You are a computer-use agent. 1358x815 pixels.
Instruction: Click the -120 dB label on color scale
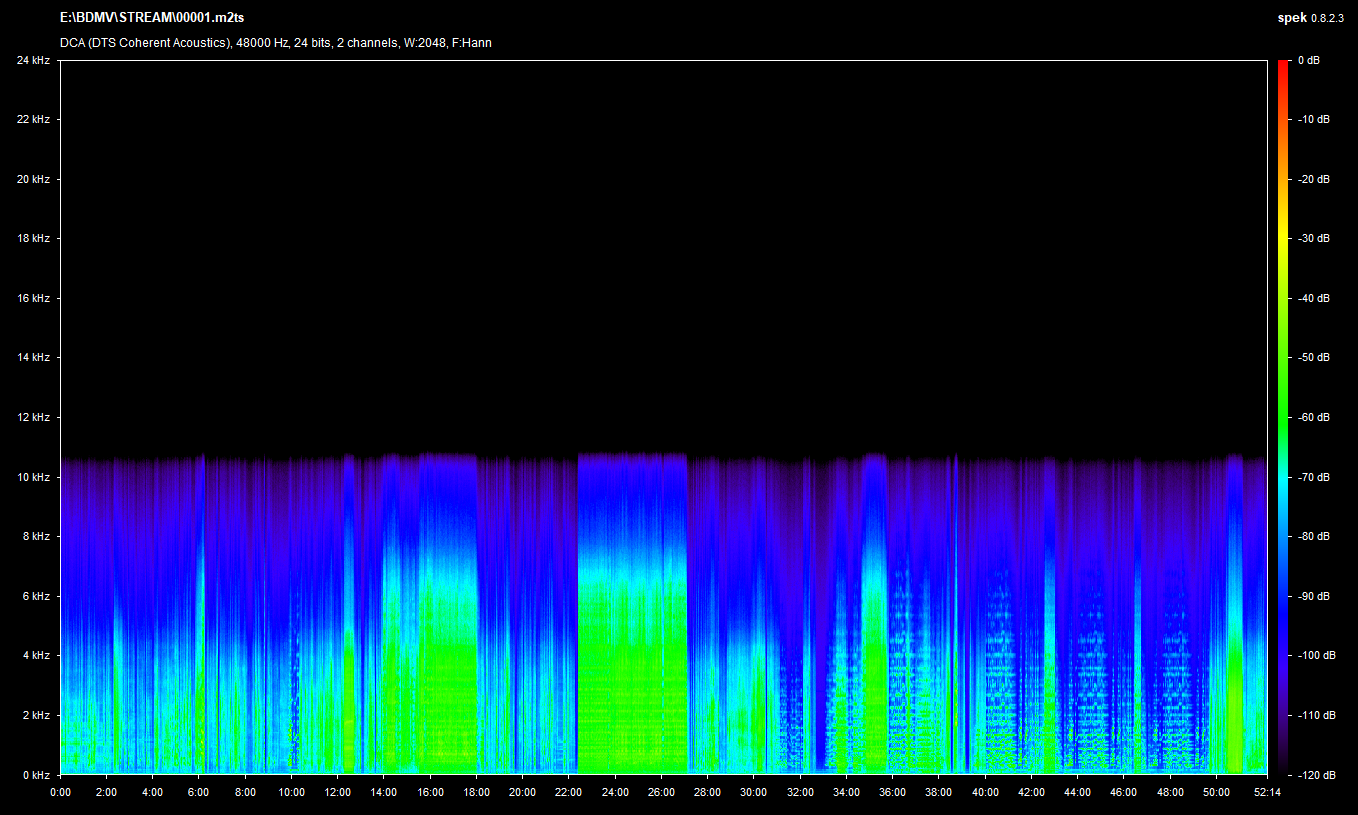pos(1316,775)
